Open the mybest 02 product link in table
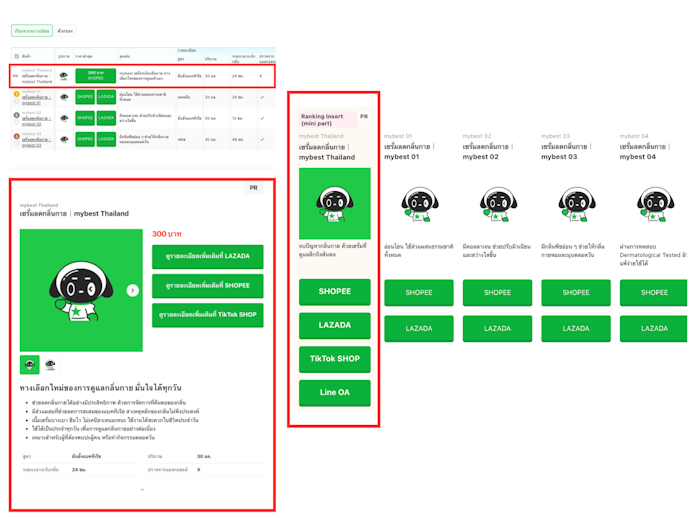This screenshot has width=690, height=518. 36,121
